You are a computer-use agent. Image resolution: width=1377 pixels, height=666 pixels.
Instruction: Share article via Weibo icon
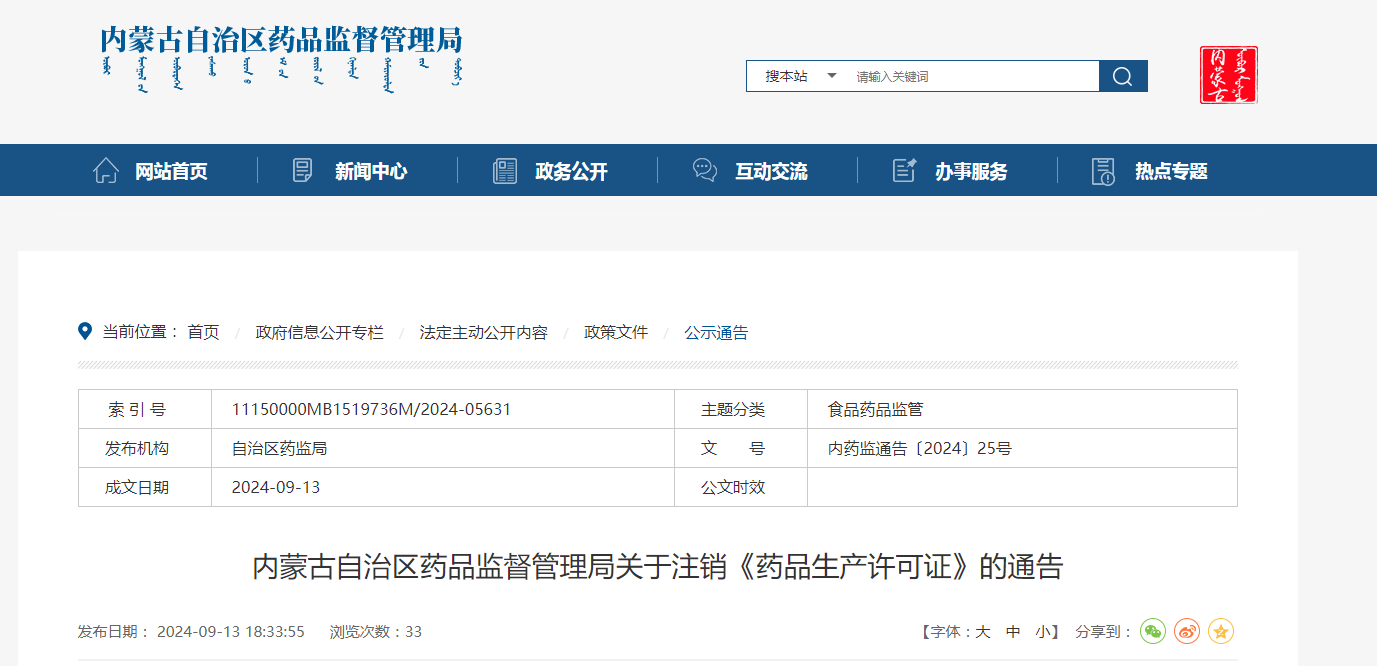pyautogui.click(x=1187, y=631)
